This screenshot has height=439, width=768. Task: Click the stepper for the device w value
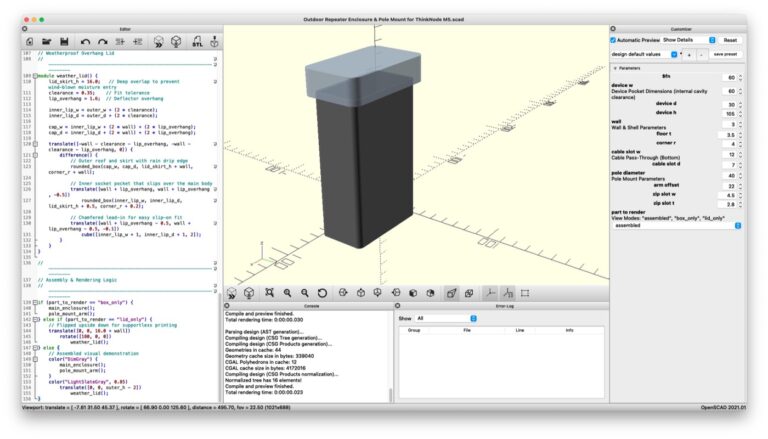click(x=740, y=91)
